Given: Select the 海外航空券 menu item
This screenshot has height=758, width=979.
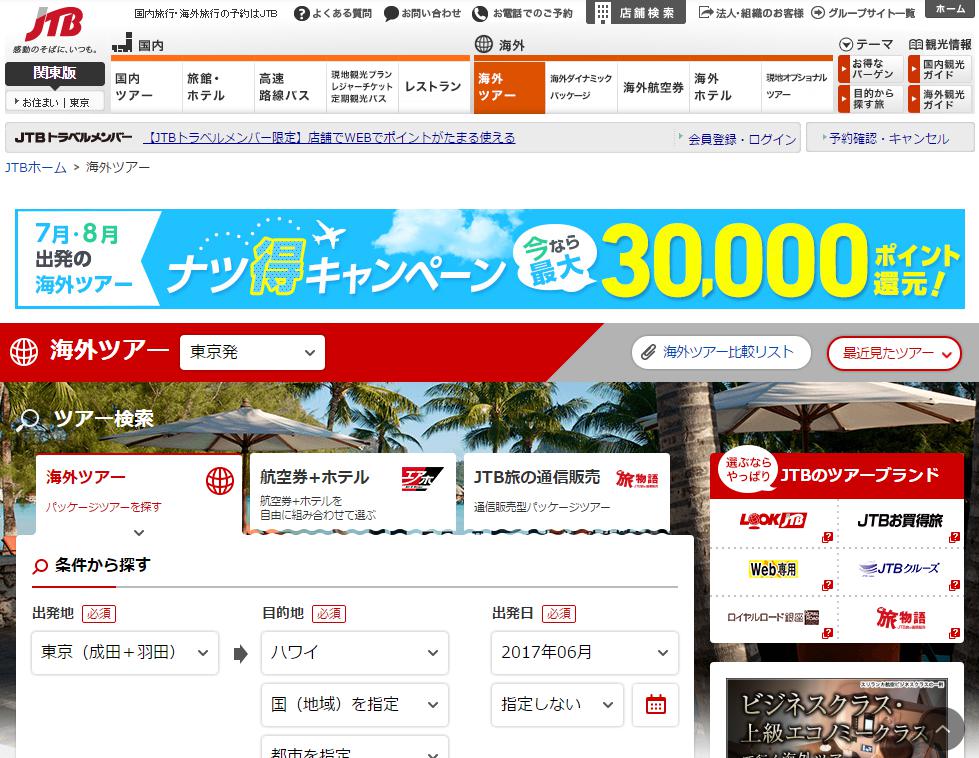Looking at the screenshot, I should click(x=653, y=87).
